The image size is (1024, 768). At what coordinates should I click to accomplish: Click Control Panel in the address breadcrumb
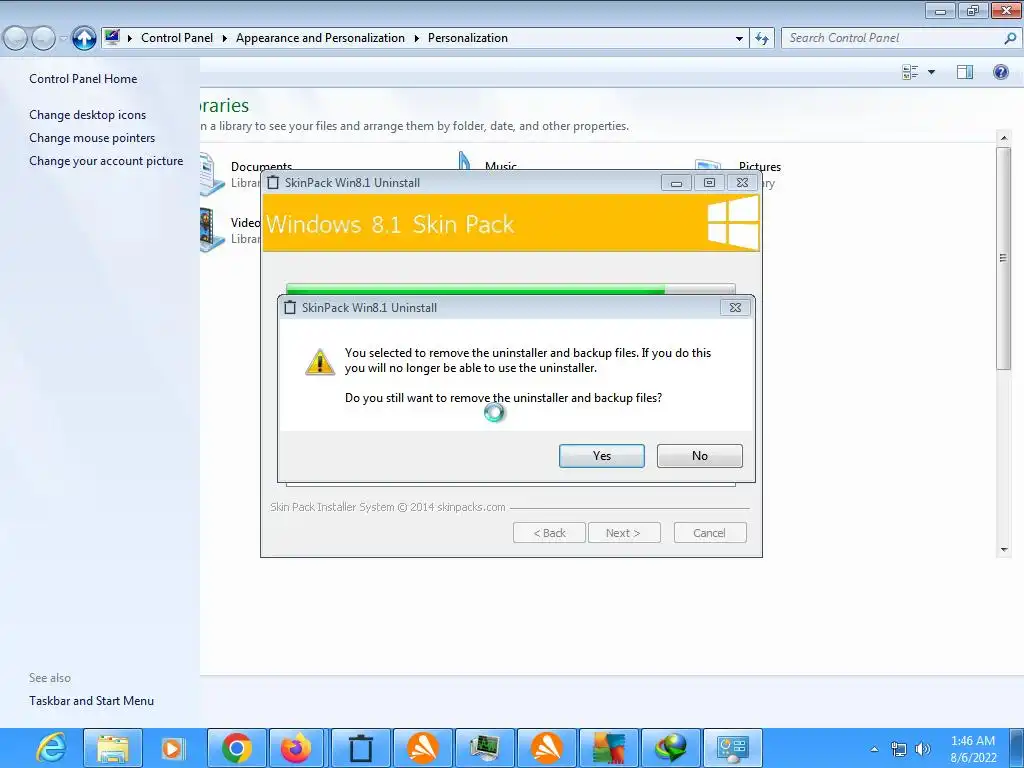click(177, 38)
